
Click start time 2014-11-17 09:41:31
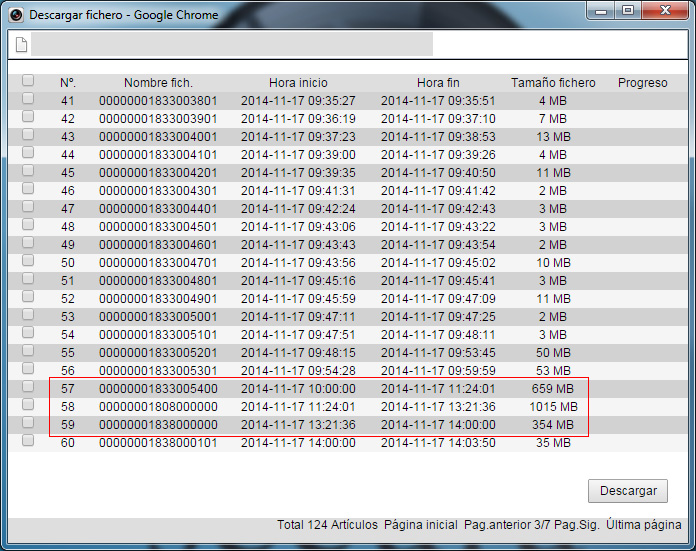pos(298,191)
